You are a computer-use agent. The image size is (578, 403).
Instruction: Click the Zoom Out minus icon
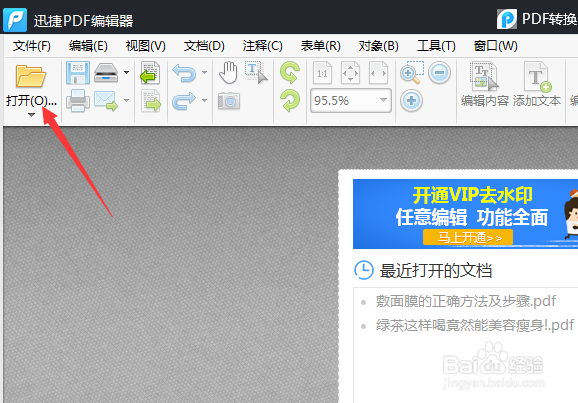[439, 73]
